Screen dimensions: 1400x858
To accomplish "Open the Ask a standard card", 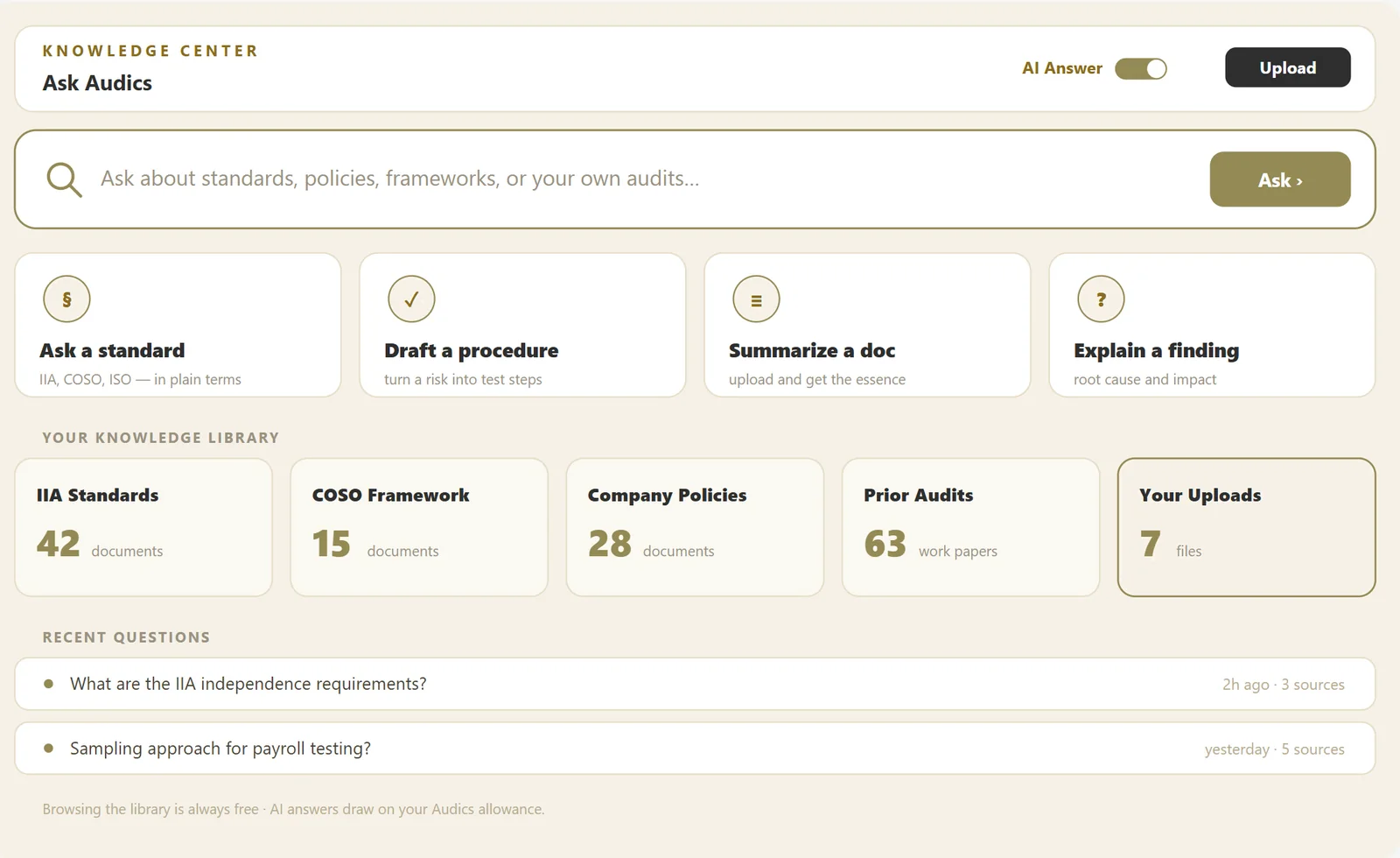I will coord(178,325).
